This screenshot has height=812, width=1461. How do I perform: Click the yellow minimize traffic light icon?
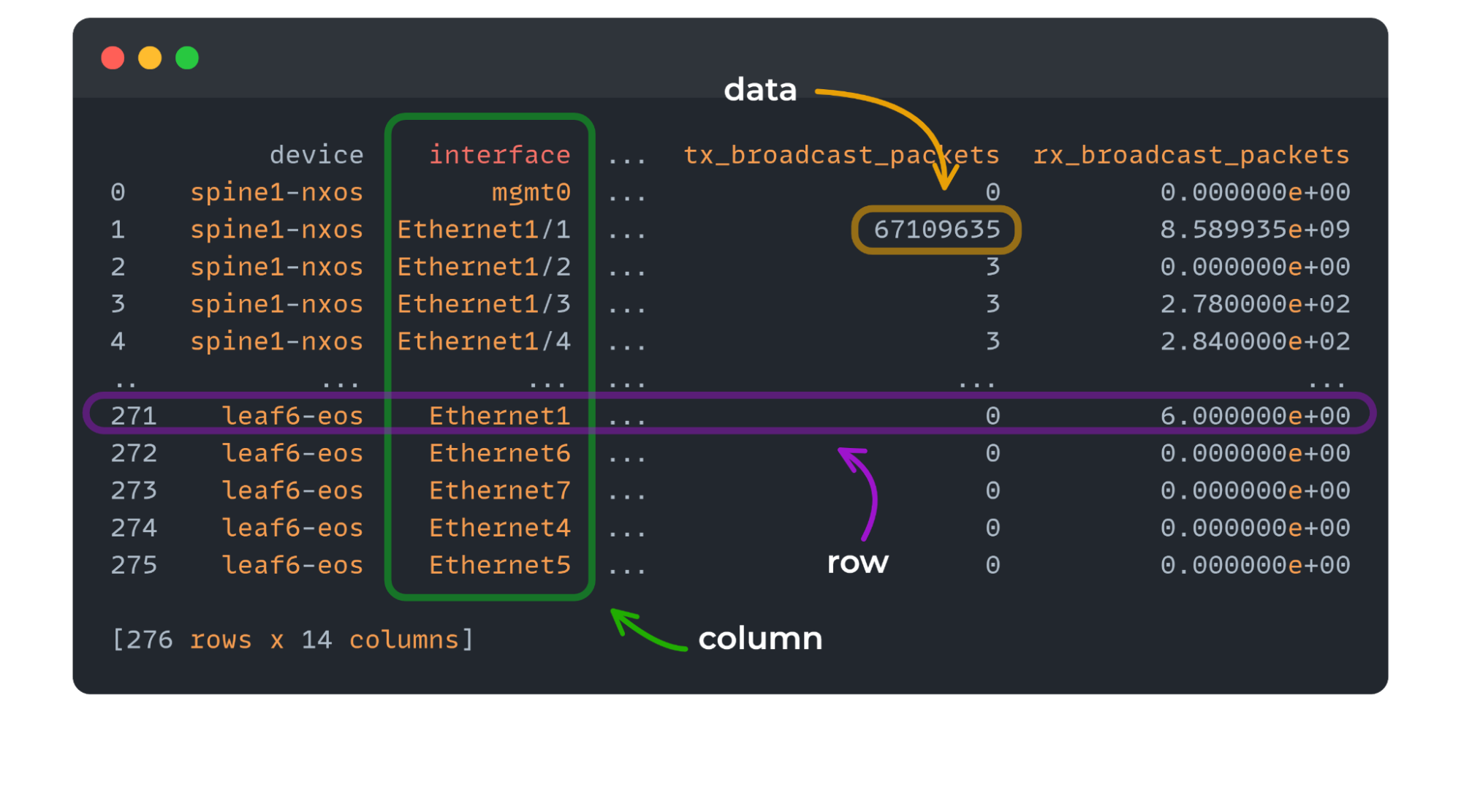(x=151, y=56)
